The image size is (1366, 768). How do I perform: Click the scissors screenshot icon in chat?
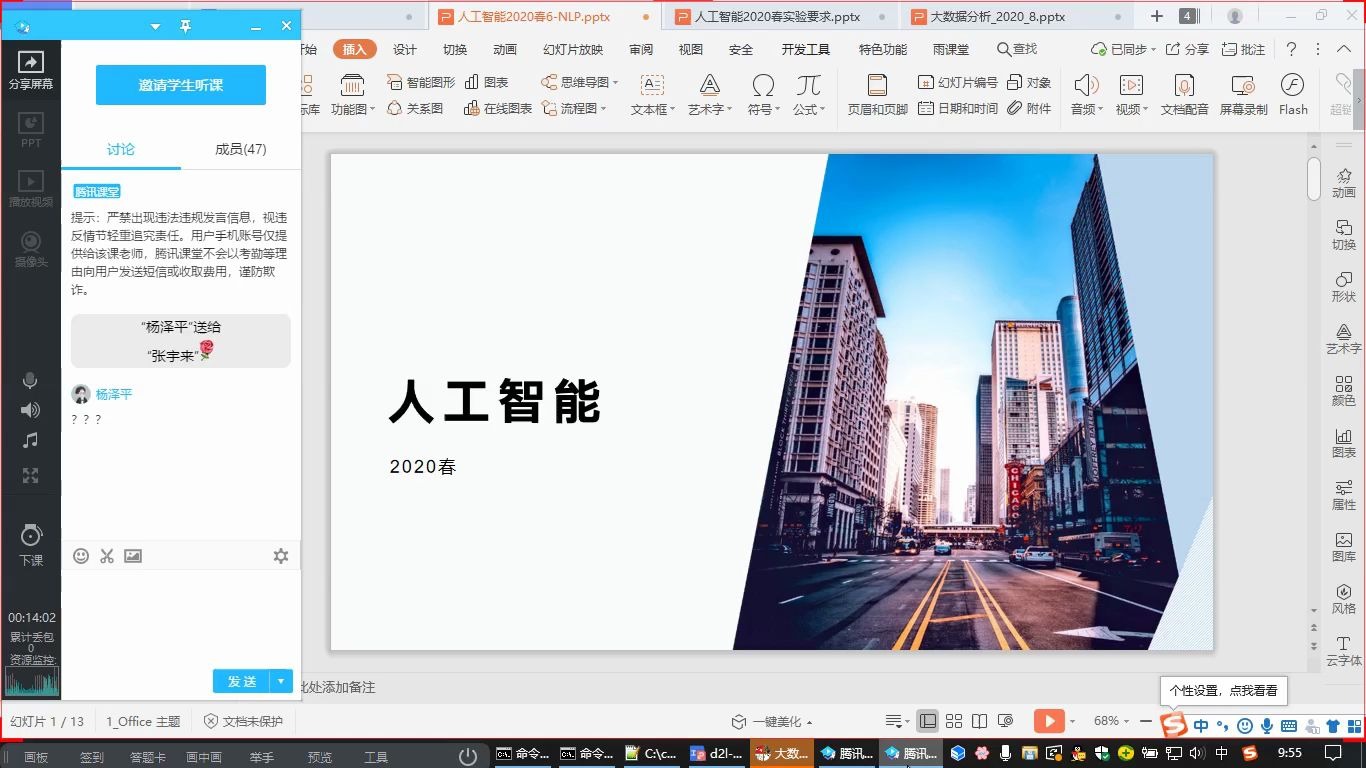(x=107, y=556)
